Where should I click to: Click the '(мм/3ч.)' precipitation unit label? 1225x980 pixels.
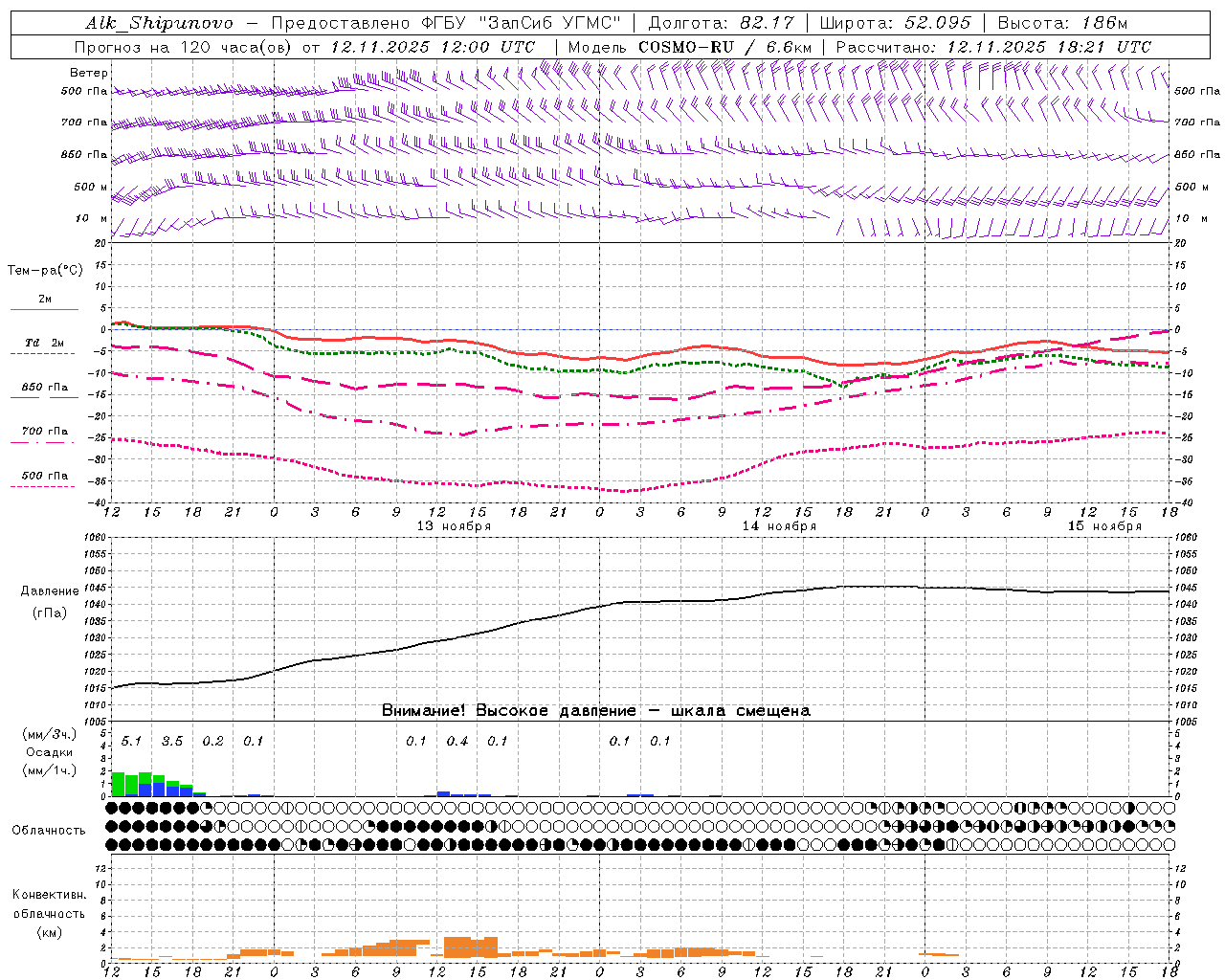pos(50,735)
